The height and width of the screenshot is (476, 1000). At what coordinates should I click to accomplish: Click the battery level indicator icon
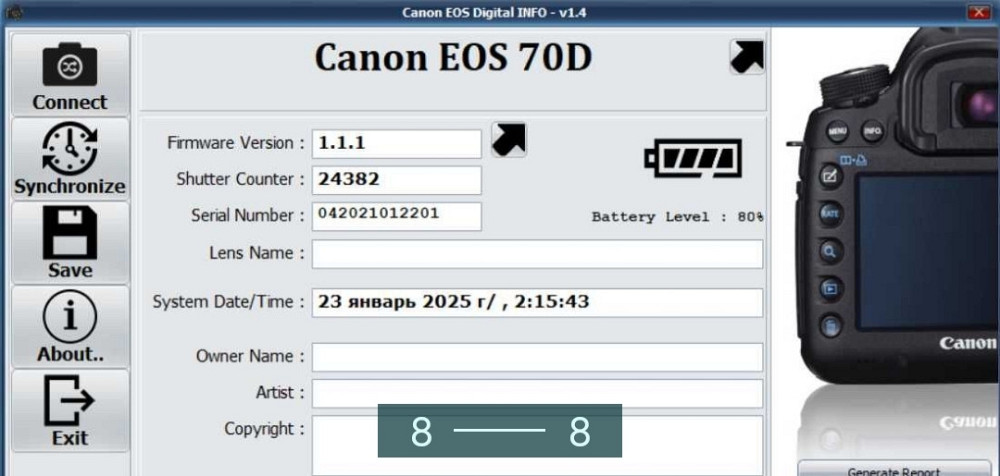[x=694, y=158]
